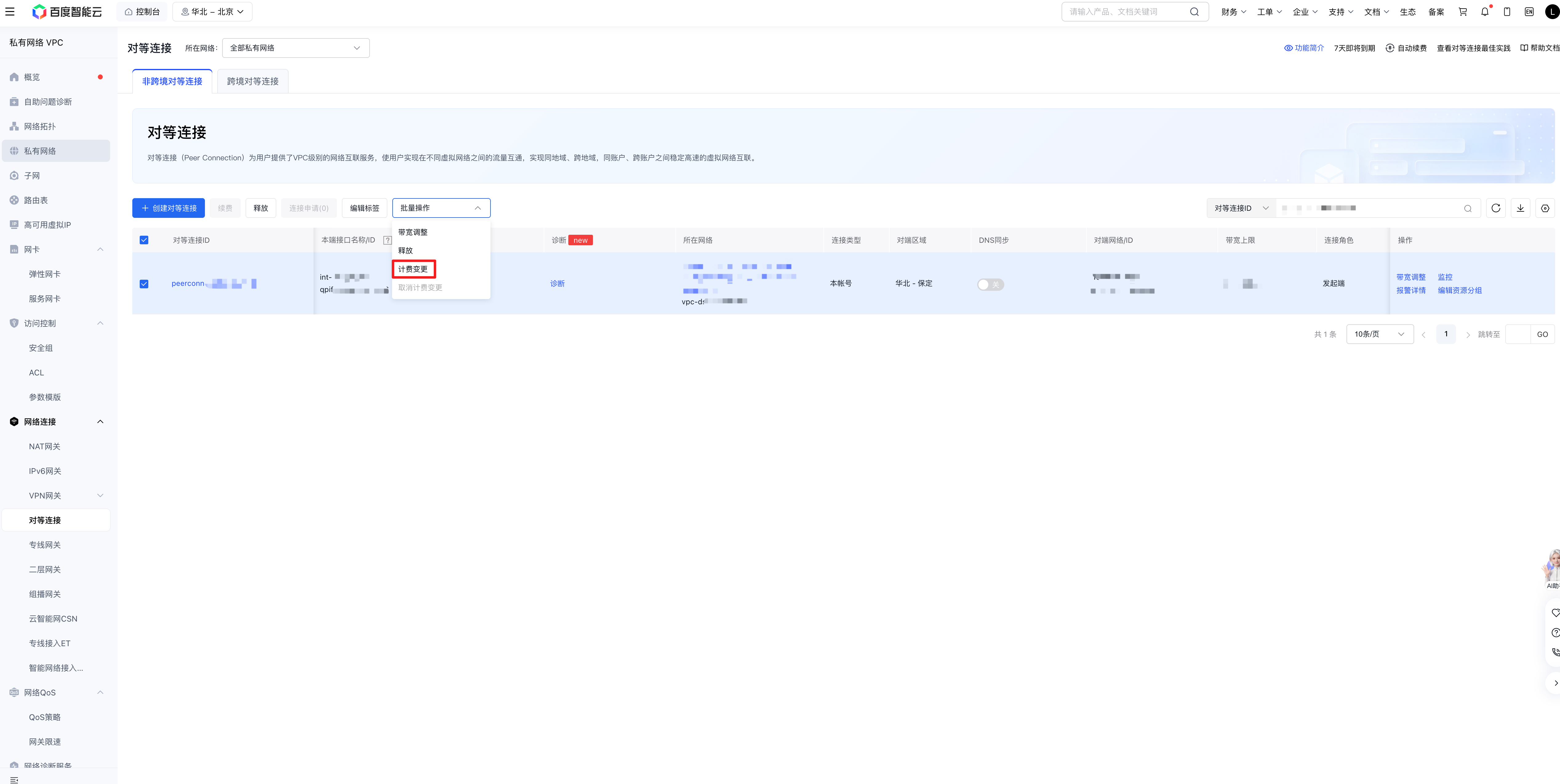Click the GO pagination button
Screen dimensions: 1560x784
pos(1542,334)
